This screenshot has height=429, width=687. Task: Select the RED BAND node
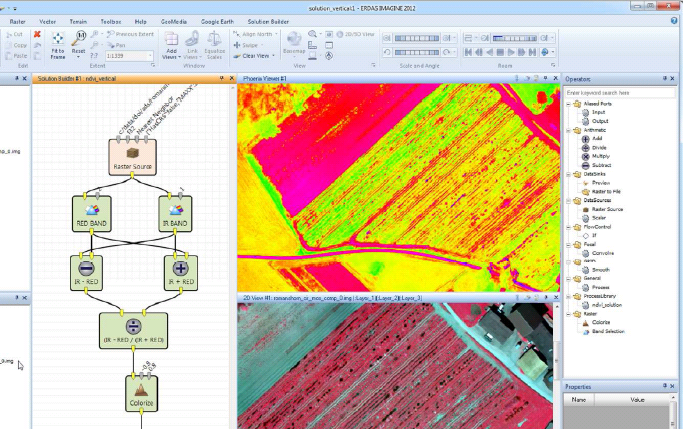point(92,214)
